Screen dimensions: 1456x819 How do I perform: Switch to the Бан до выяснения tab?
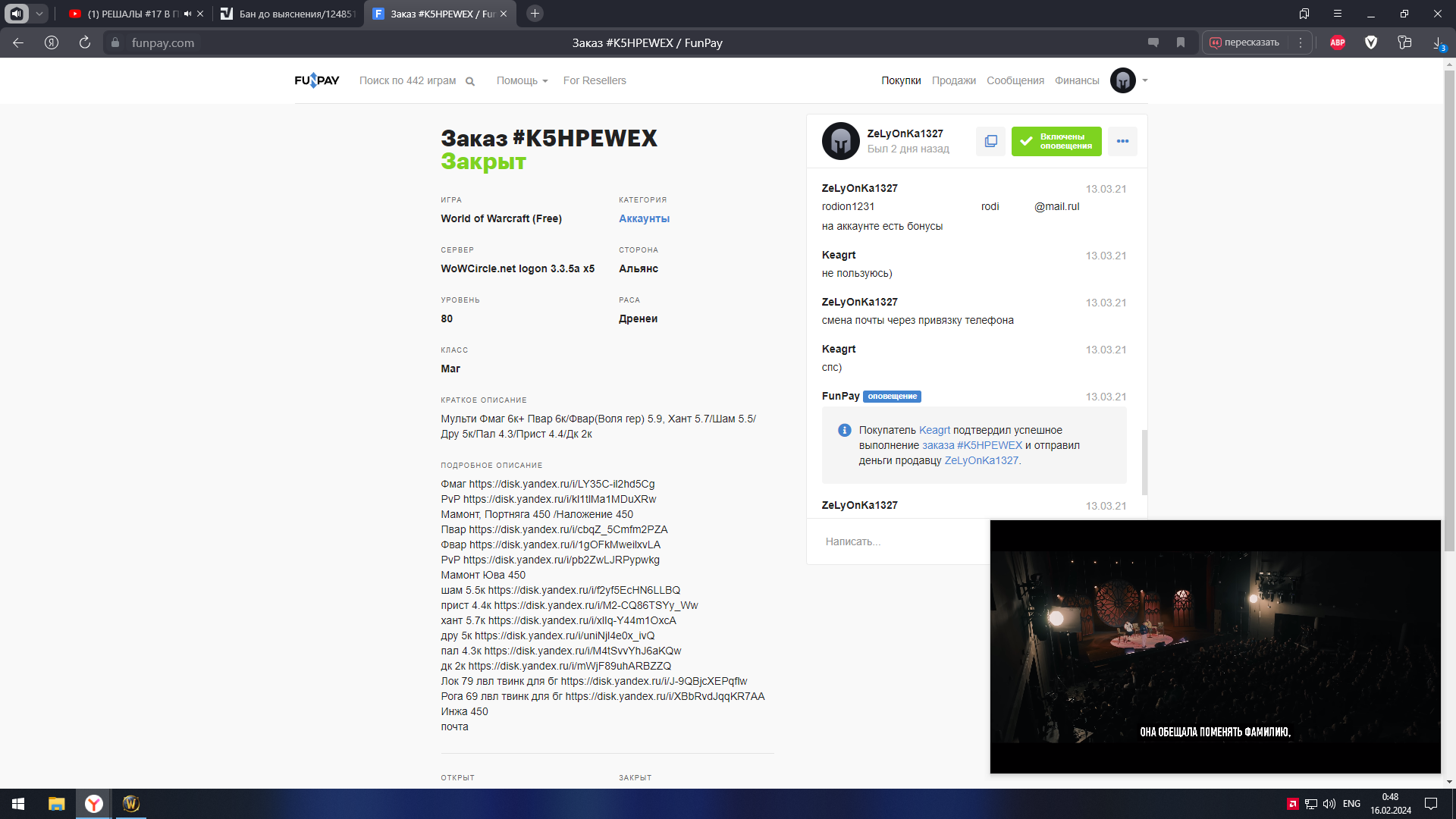coord(288,14)
